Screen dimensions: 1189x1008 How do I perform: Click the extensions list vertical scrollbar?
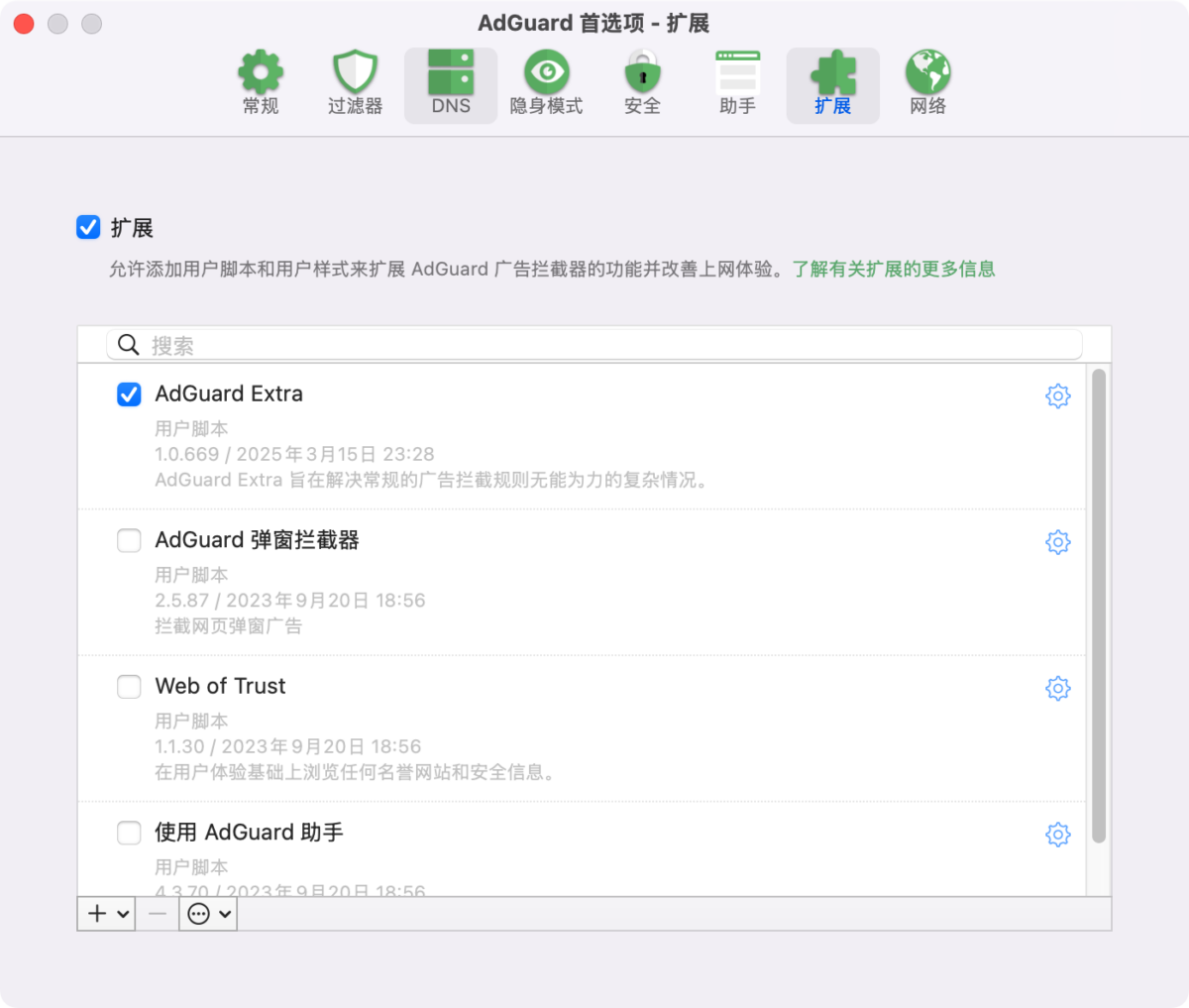(1098, 607)
